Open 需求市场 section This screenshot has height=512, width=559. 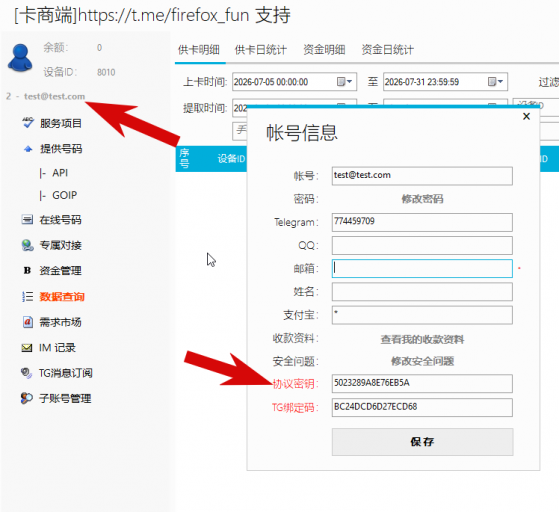tap(60, 322)
